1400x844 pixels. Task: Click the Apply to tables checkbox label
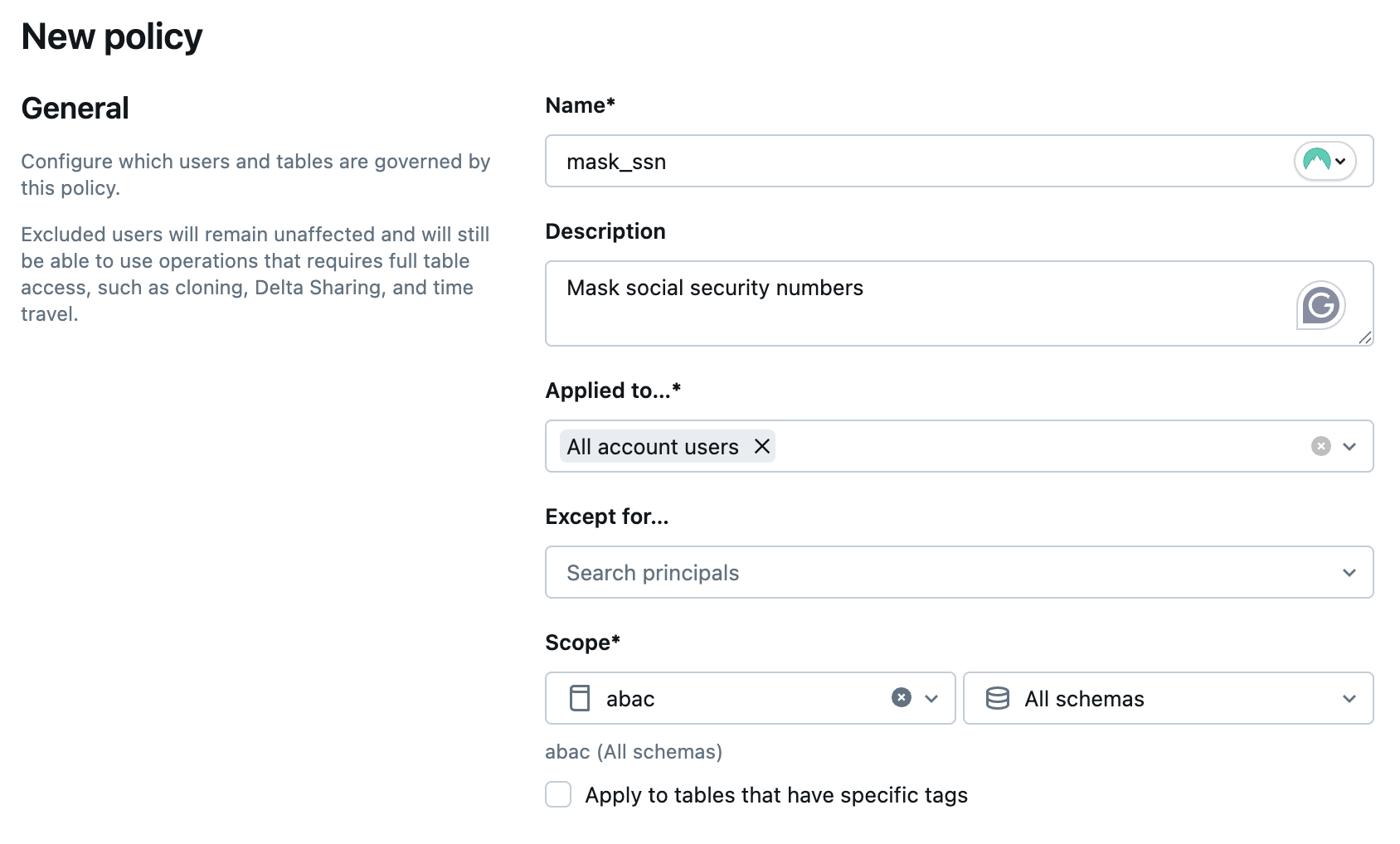[776, 795]
